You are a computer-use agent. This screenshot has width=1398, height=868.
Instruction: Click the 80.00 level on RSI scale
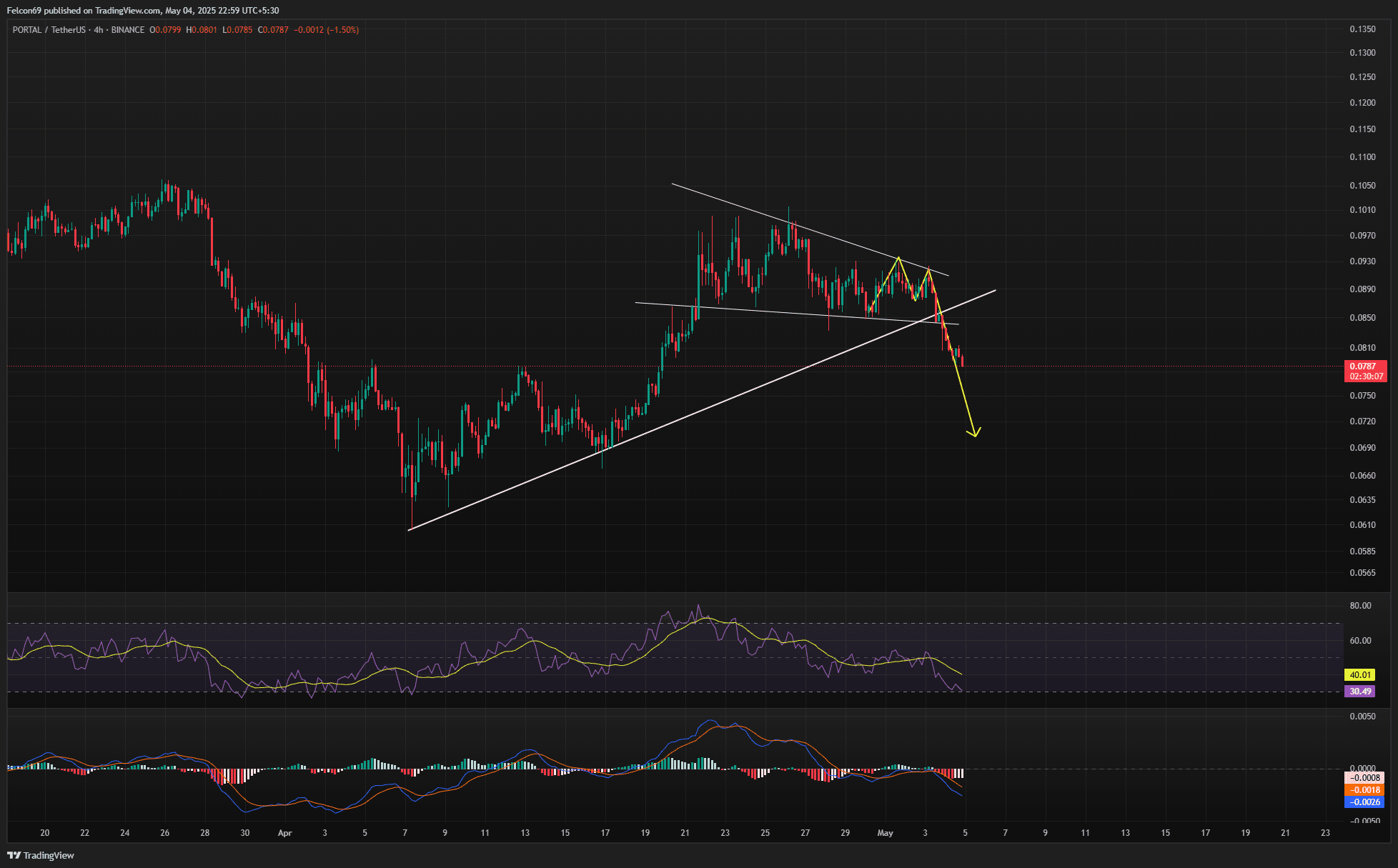coord(1360,606)
